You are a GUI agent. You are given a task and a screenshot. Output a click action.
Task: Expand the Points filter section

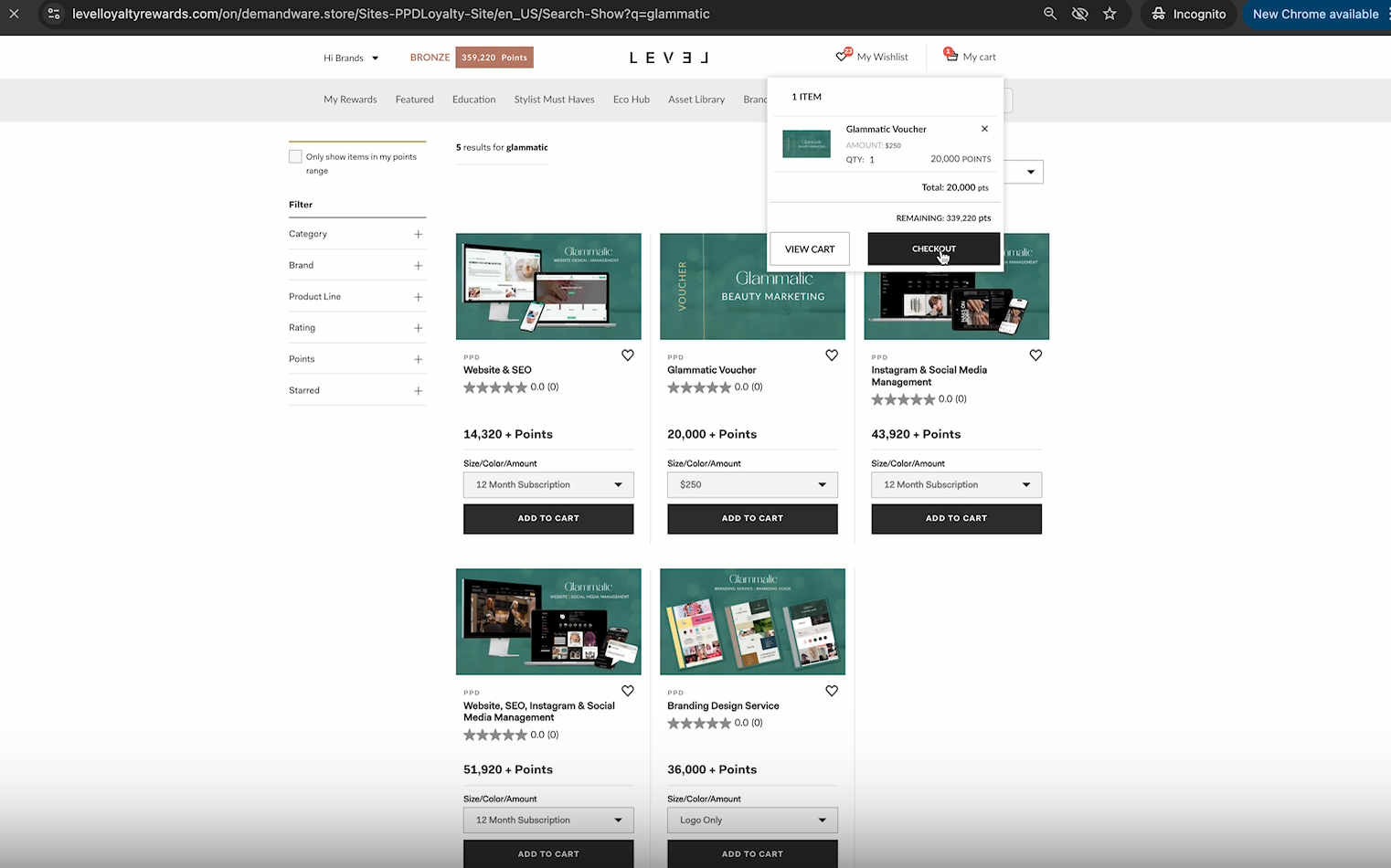[x=418, y=359]
